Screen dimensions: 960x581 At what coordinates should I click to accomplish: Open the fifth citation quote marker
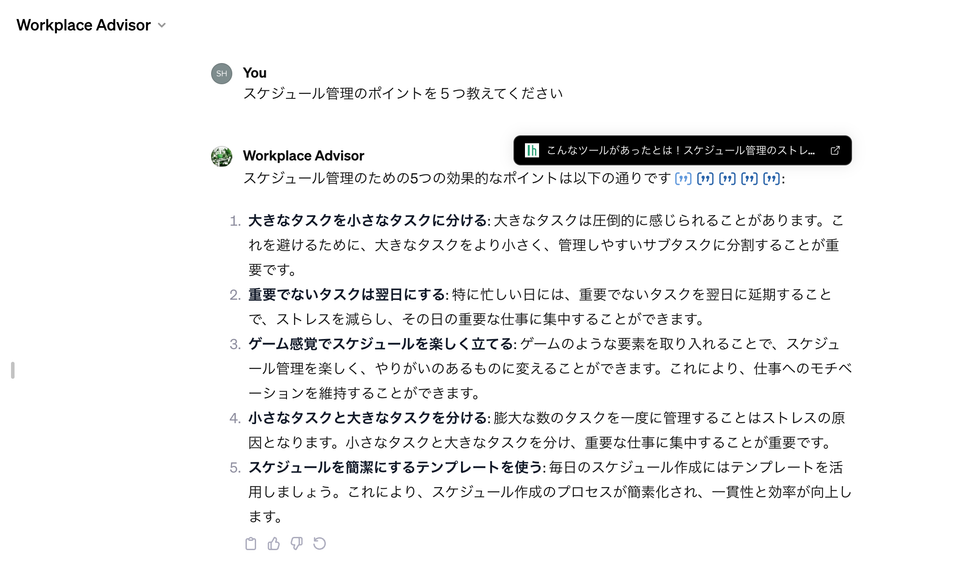(x=771, y=179)
